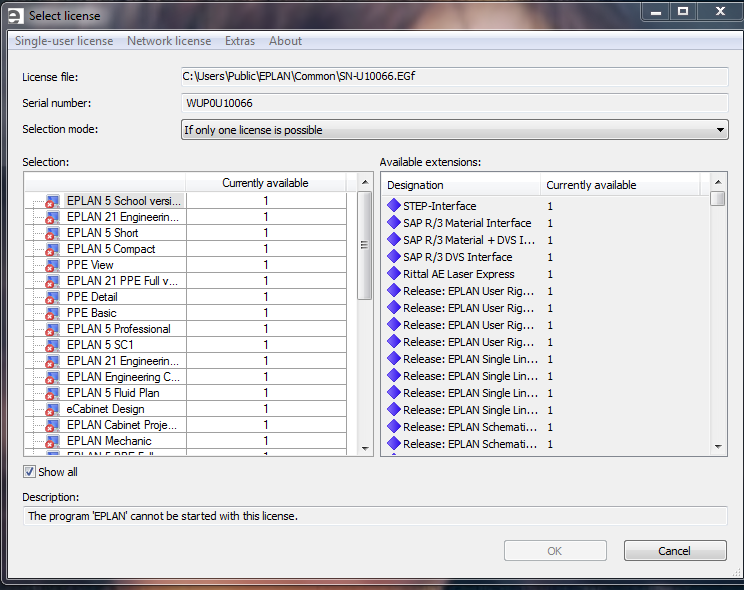This screenshot has height=590, width=744.
Task: Open the Extras menu
Action: 240,41
